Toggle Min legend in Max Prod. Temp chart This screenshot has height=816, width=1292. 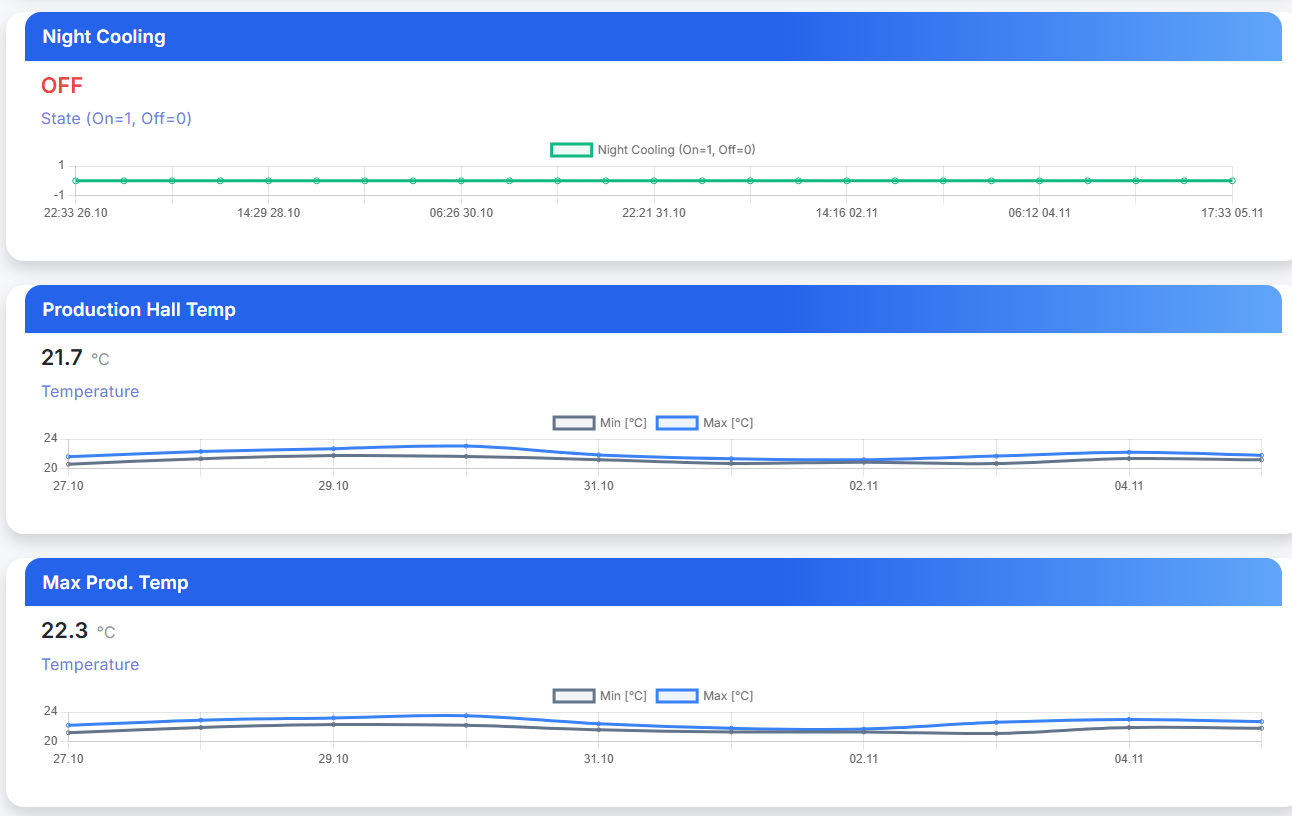tap(575, 696)
